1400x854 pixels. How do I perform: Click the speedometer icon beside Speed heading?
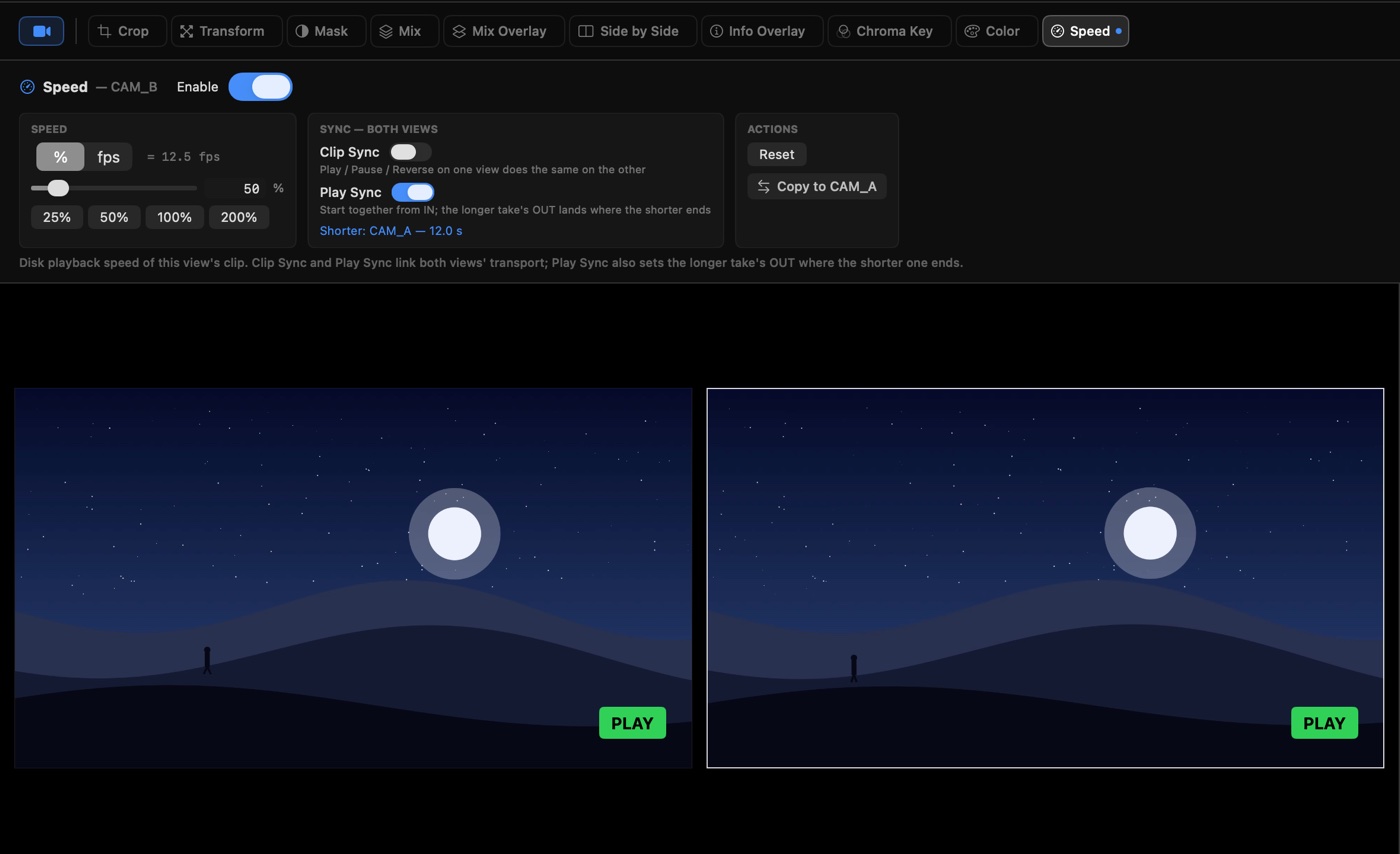27,87
